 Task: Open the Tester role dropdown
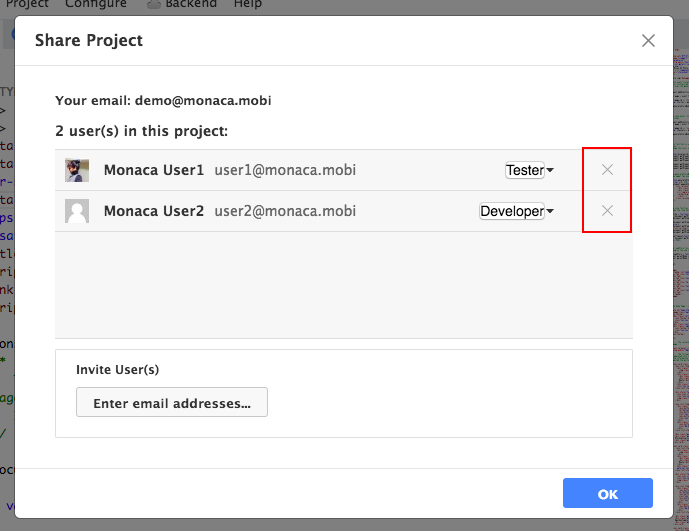point(529,170)
